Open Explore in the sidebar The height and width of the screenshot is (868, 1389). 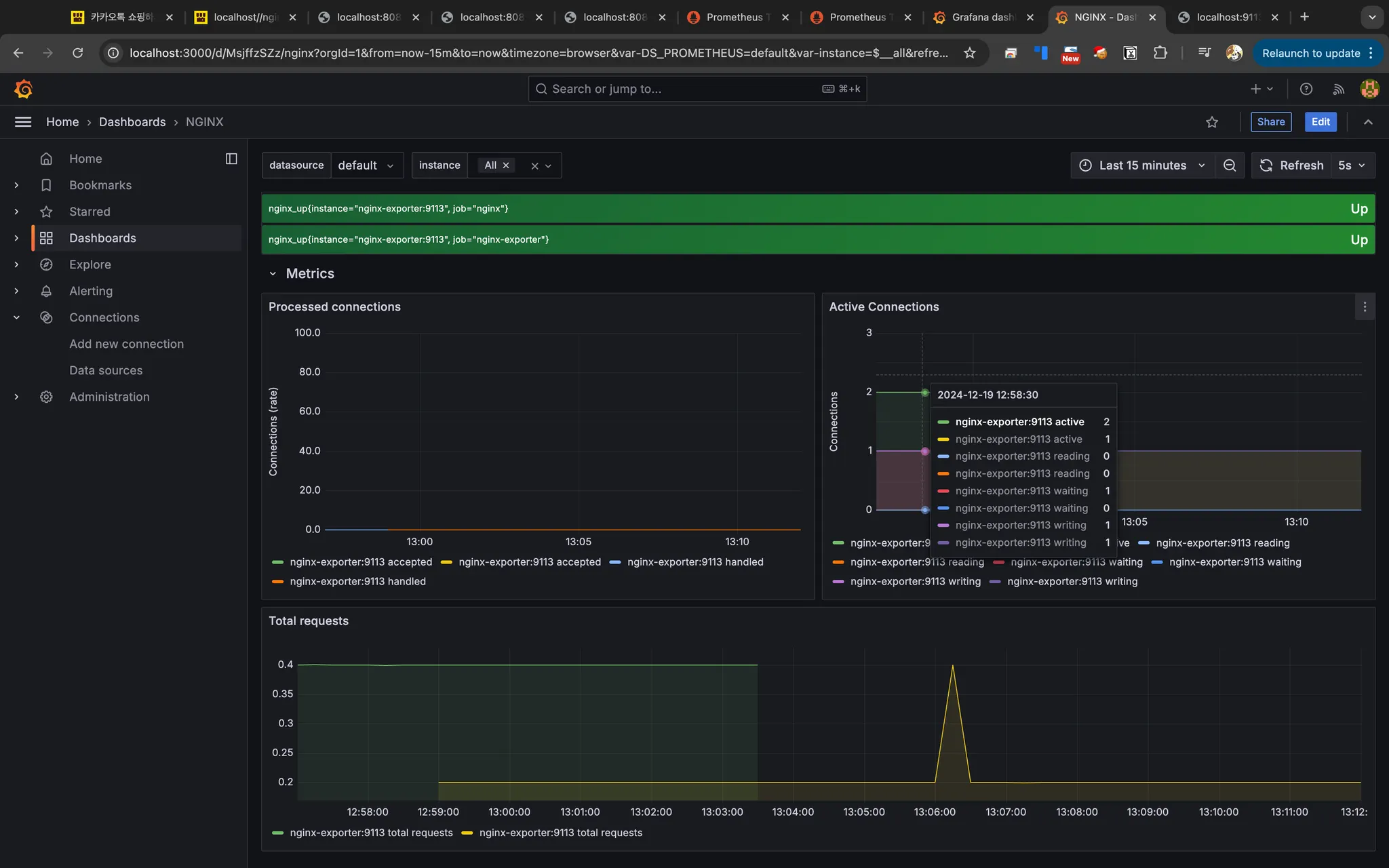(90, 264)
